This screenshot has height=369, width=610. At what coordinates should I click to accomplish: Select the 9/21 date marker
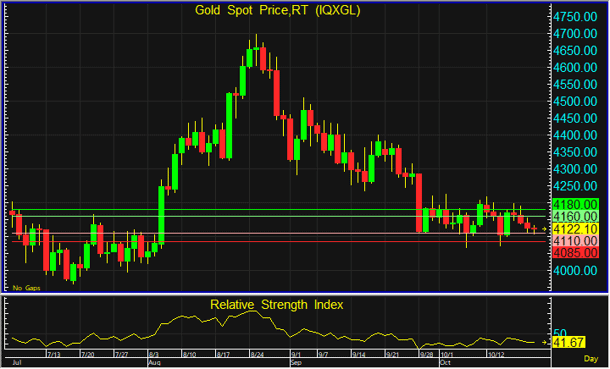pyautogui.click(x=393, y=355)
